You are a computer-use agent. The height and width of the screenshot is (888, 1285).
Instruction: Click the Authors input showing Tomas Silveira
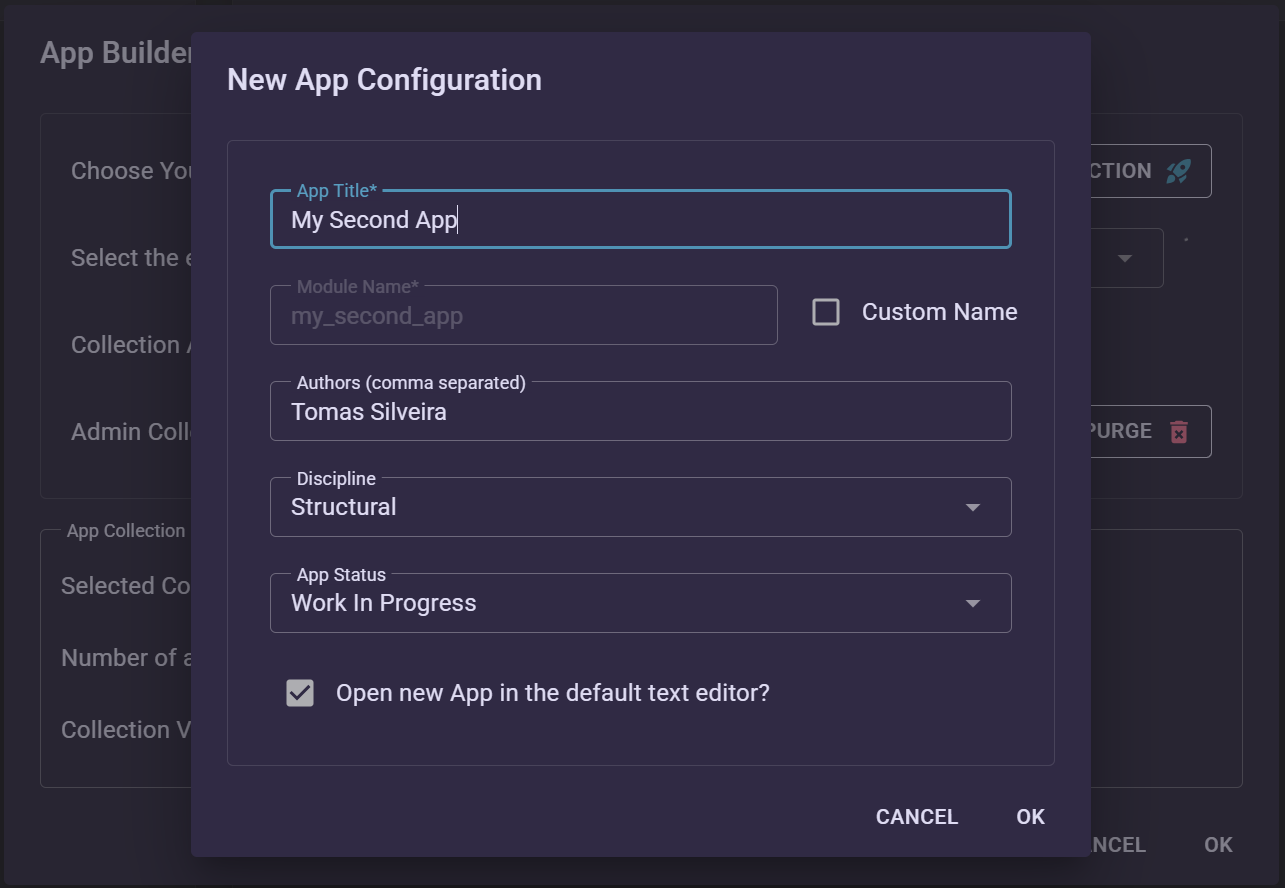[640, 411]
